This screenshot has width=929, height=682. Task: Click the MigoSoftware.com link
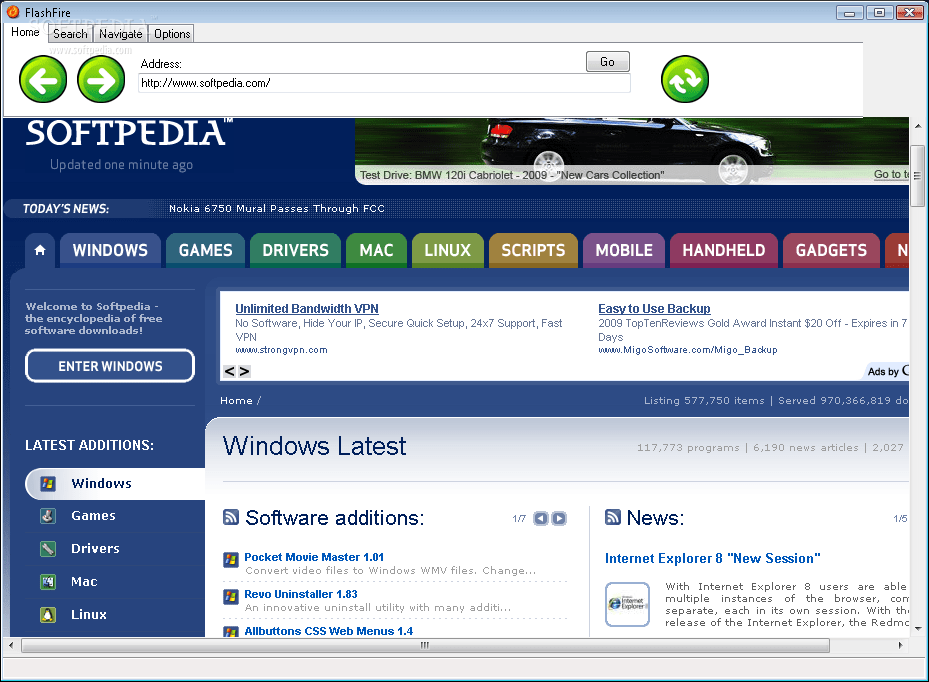(688, 350)
